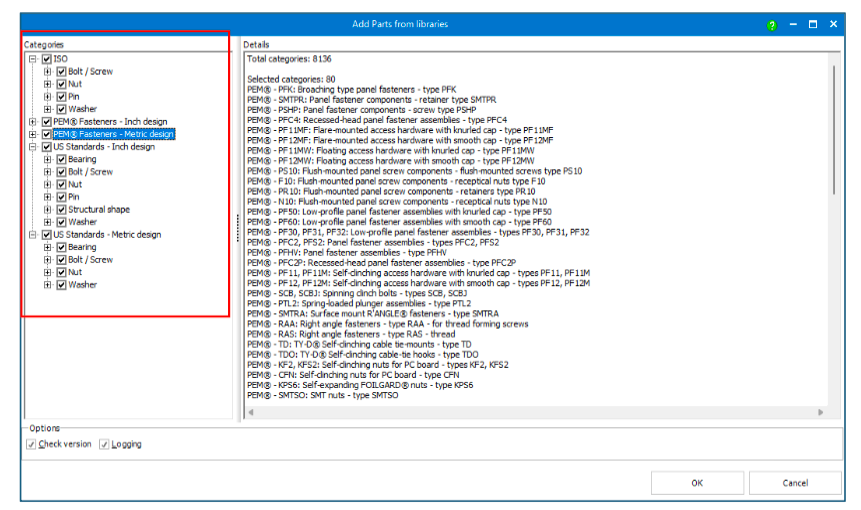Select ISO label in category tree

click(60, 59)
